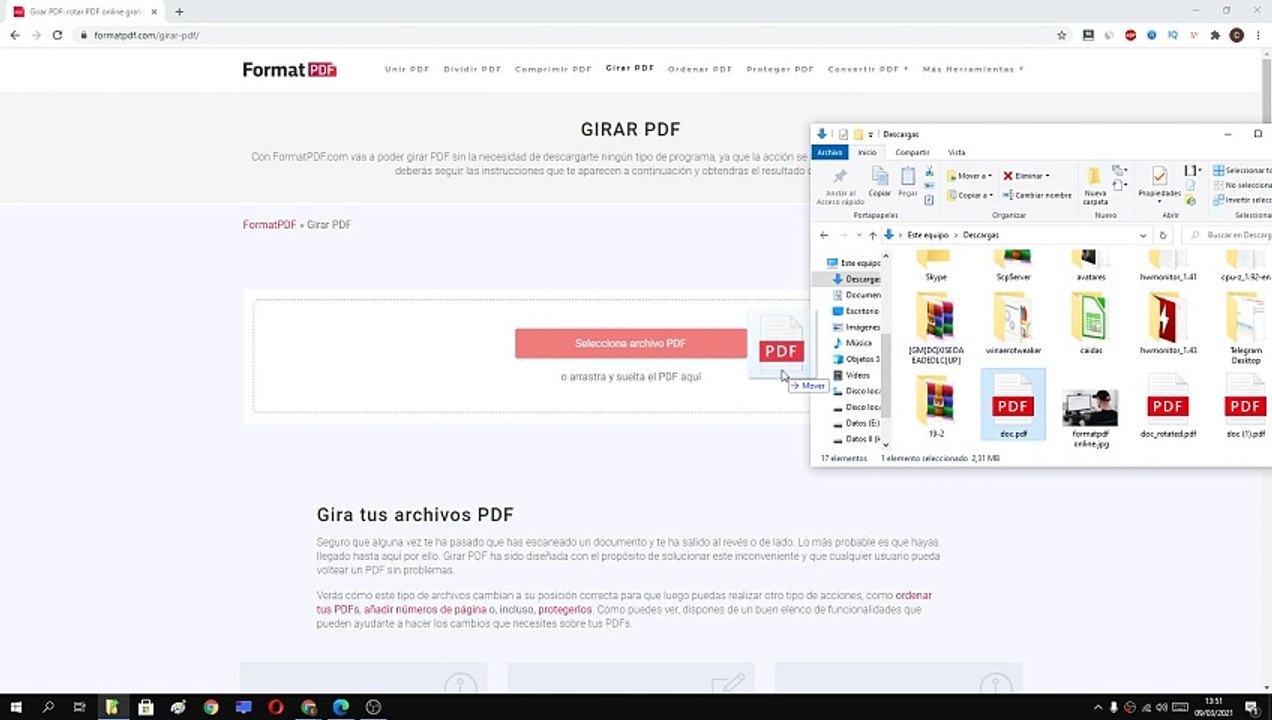Select the doc_rotated.pdf file
The width and height of the screenshot is (1272, 720).
[x=1168, y=407]
